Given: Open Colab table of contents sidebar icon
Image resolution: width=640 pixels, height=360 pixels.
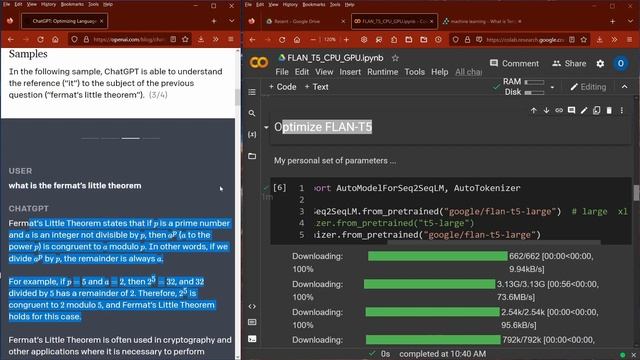Looking at the screenshot, I should [x=252, y=92].
